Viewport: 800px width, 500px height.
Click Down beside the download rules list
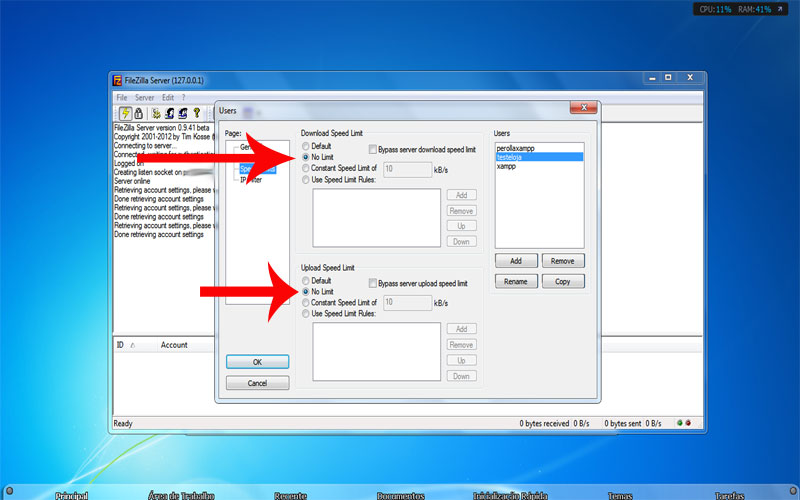(x=462, y=241)
